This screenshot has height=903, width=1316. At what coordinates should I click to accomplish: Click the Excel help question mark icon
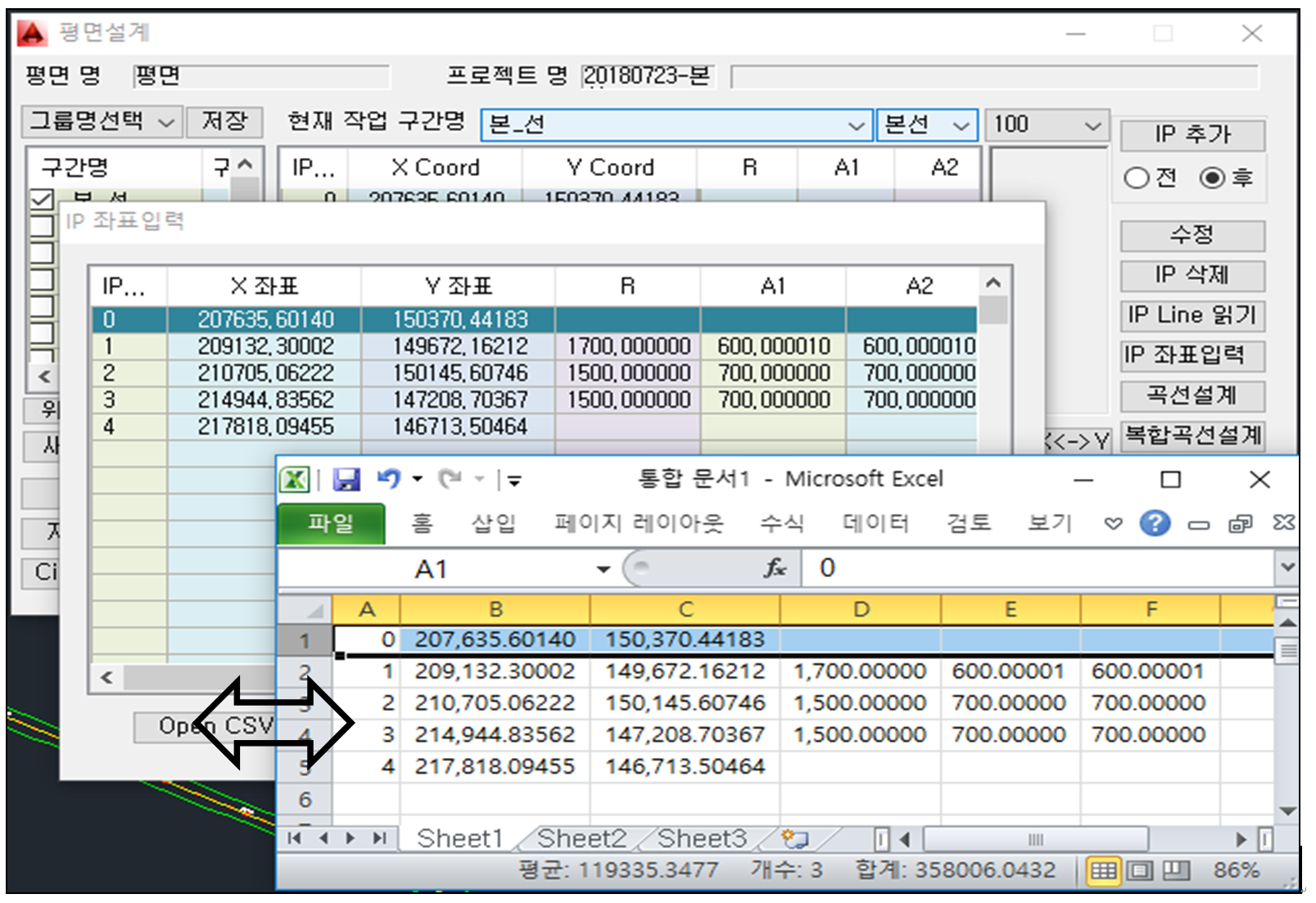click(x=1155, y=523)
